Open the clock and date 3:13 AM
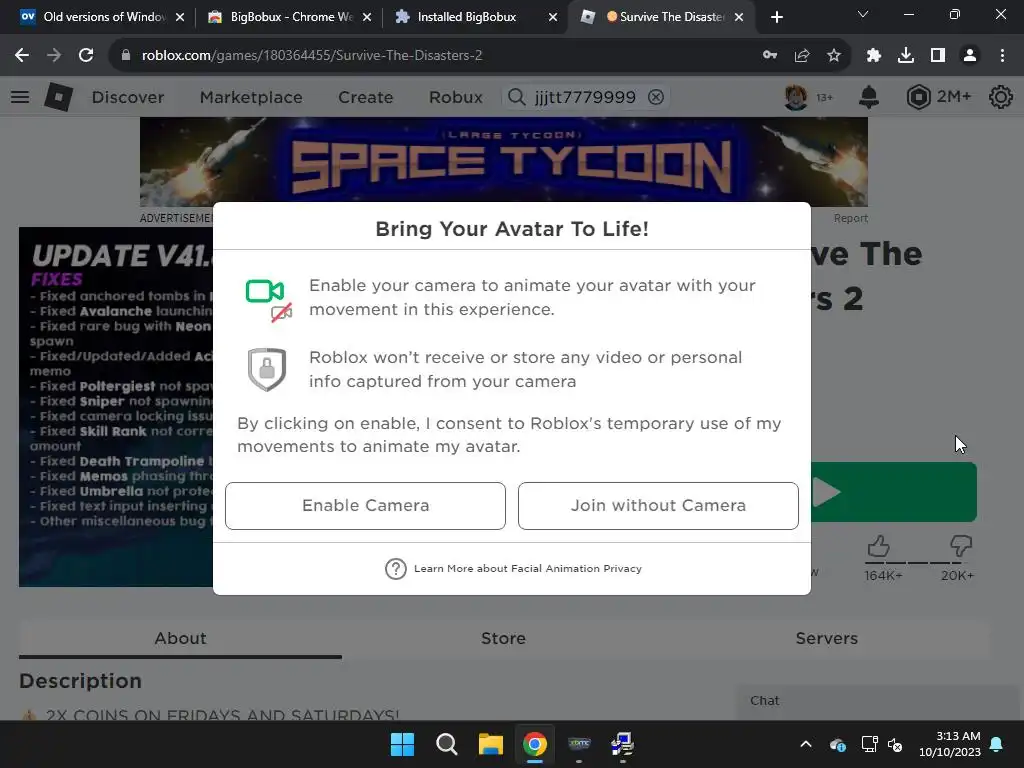This screenshot has width=1024, height=768. coord(950,744)
